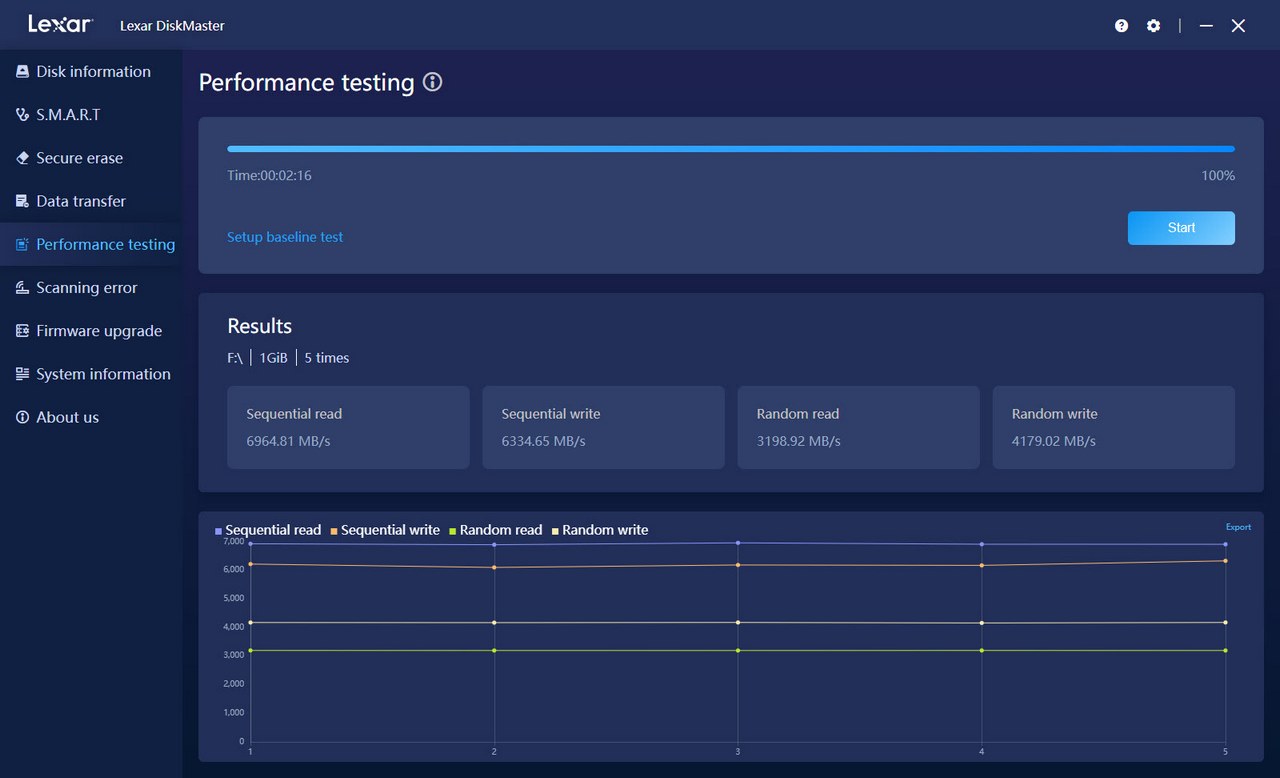The image size is (1280, 778).
Task: Click the Results heading
Action: point(259,326)
